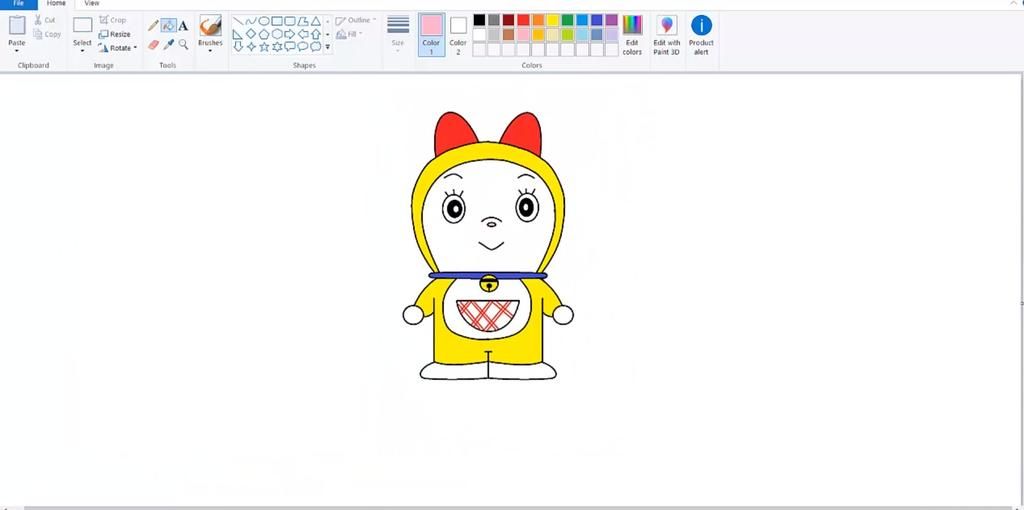The height and width of the screenshot is (510, 1024).
Task: Choose the Down arrow shape
Action: 238,47
